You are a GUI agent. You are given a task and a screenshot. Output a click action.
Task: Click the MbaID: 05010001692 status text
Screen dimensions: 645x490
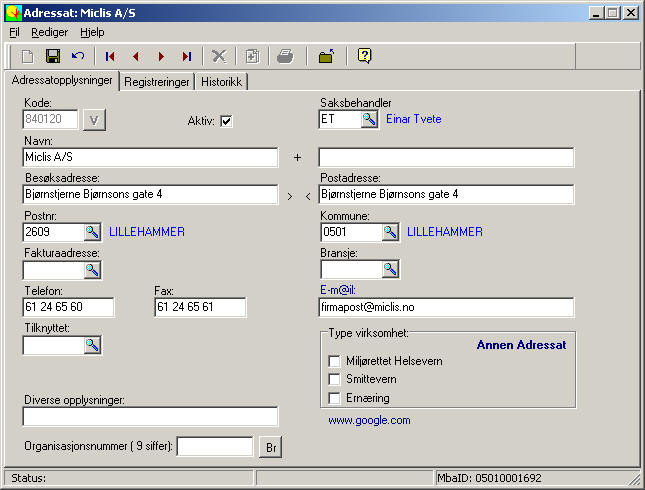[x=489, y=478]
